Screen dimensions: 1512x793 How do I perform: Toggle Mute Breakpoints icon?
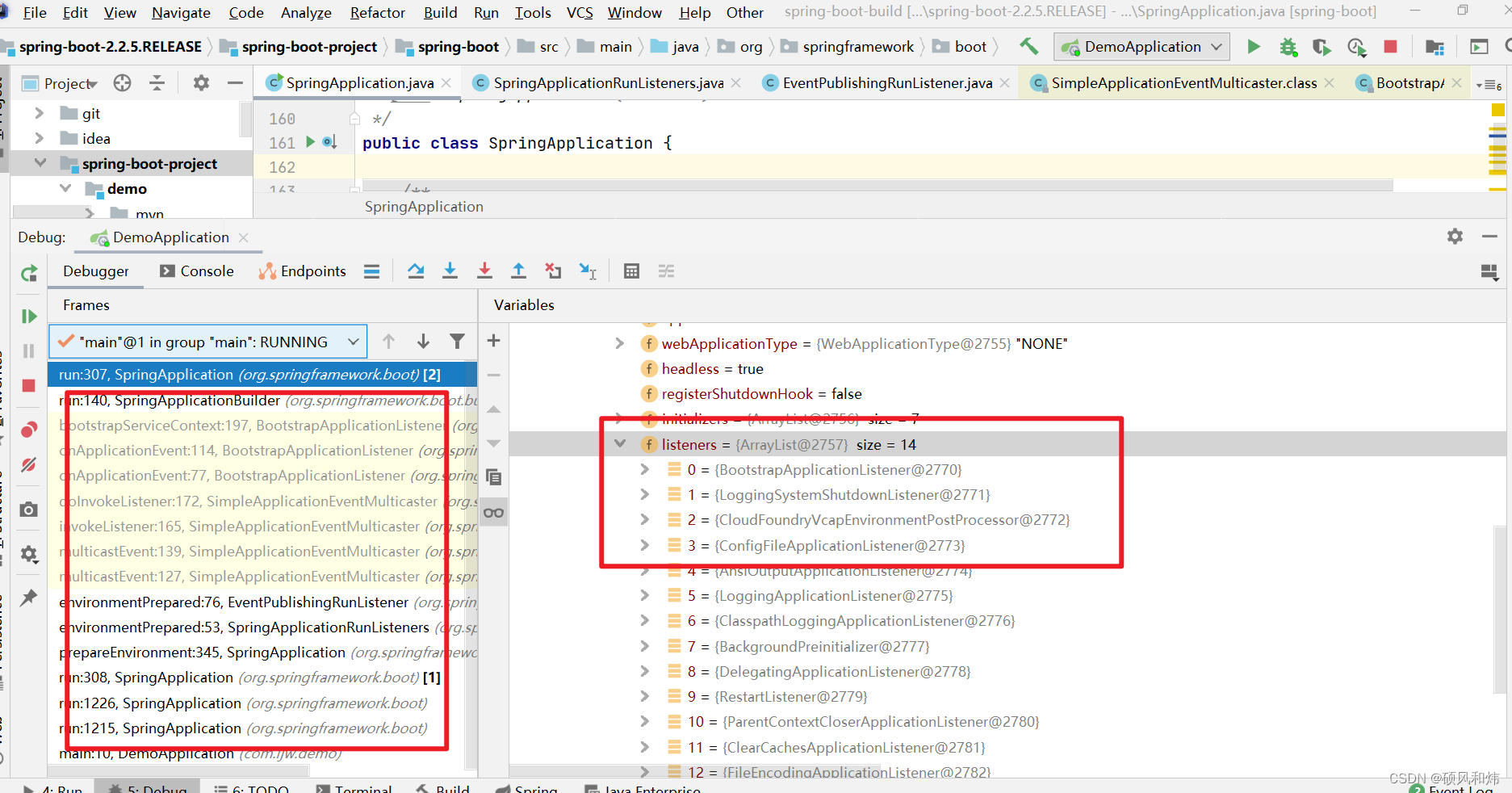(29, 464)
